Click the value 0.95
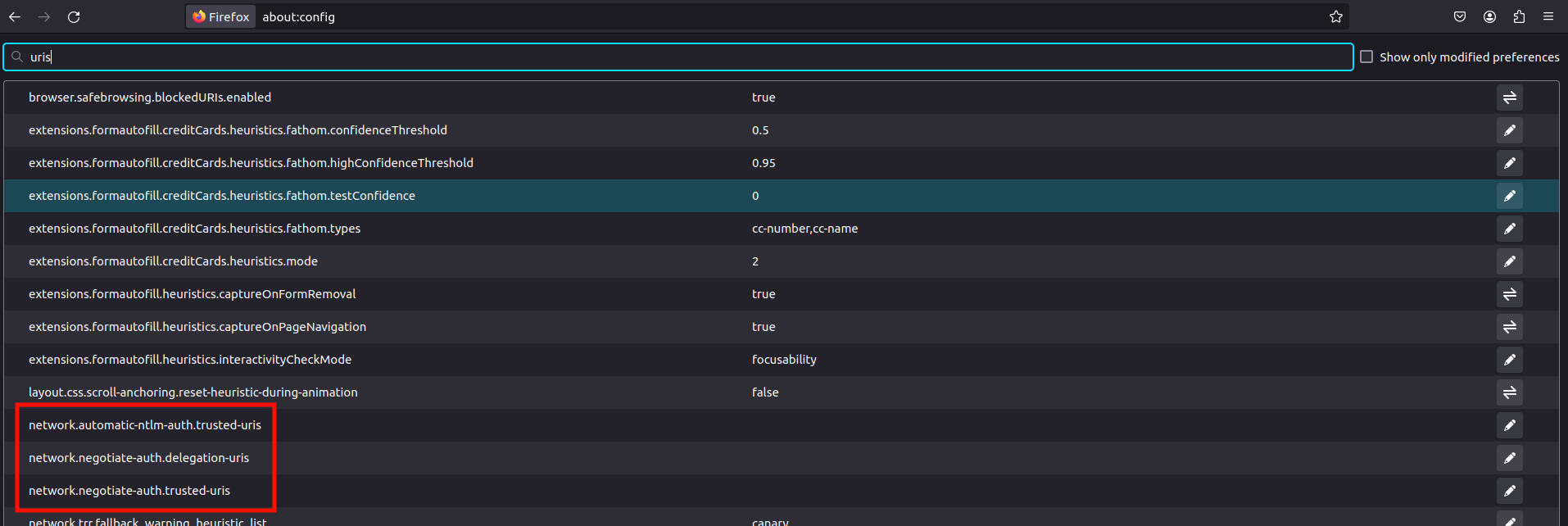 [x=764, y=163]
